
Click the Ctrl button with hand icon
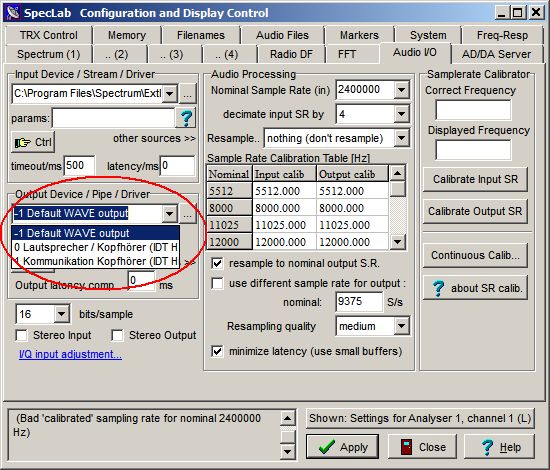pos(33,142)
